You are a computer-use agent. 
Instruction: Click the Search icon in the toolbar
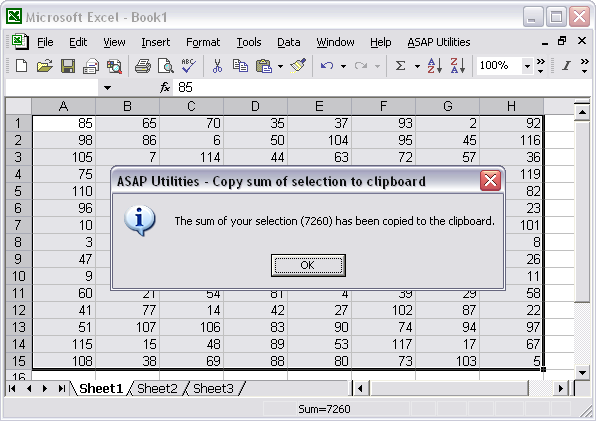pos(114,66)
